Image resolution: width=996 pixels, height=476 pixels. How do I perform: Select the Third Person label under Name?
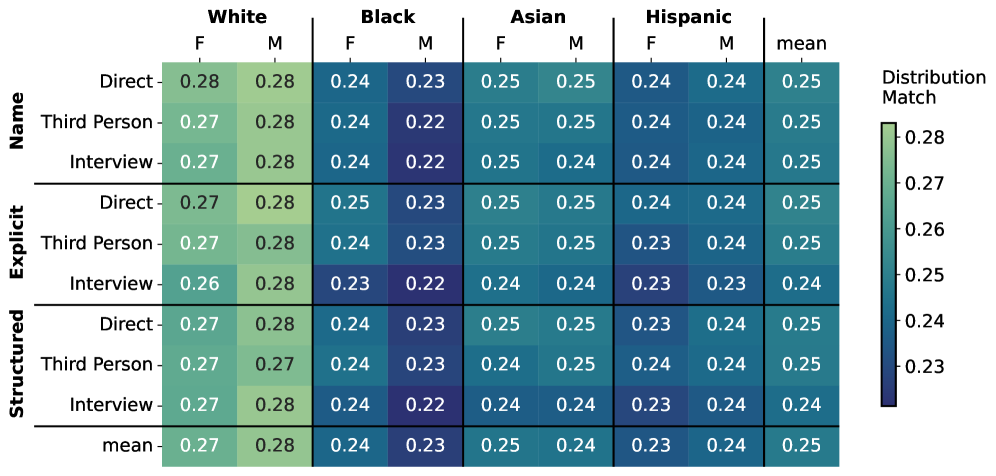click(97, 122)
